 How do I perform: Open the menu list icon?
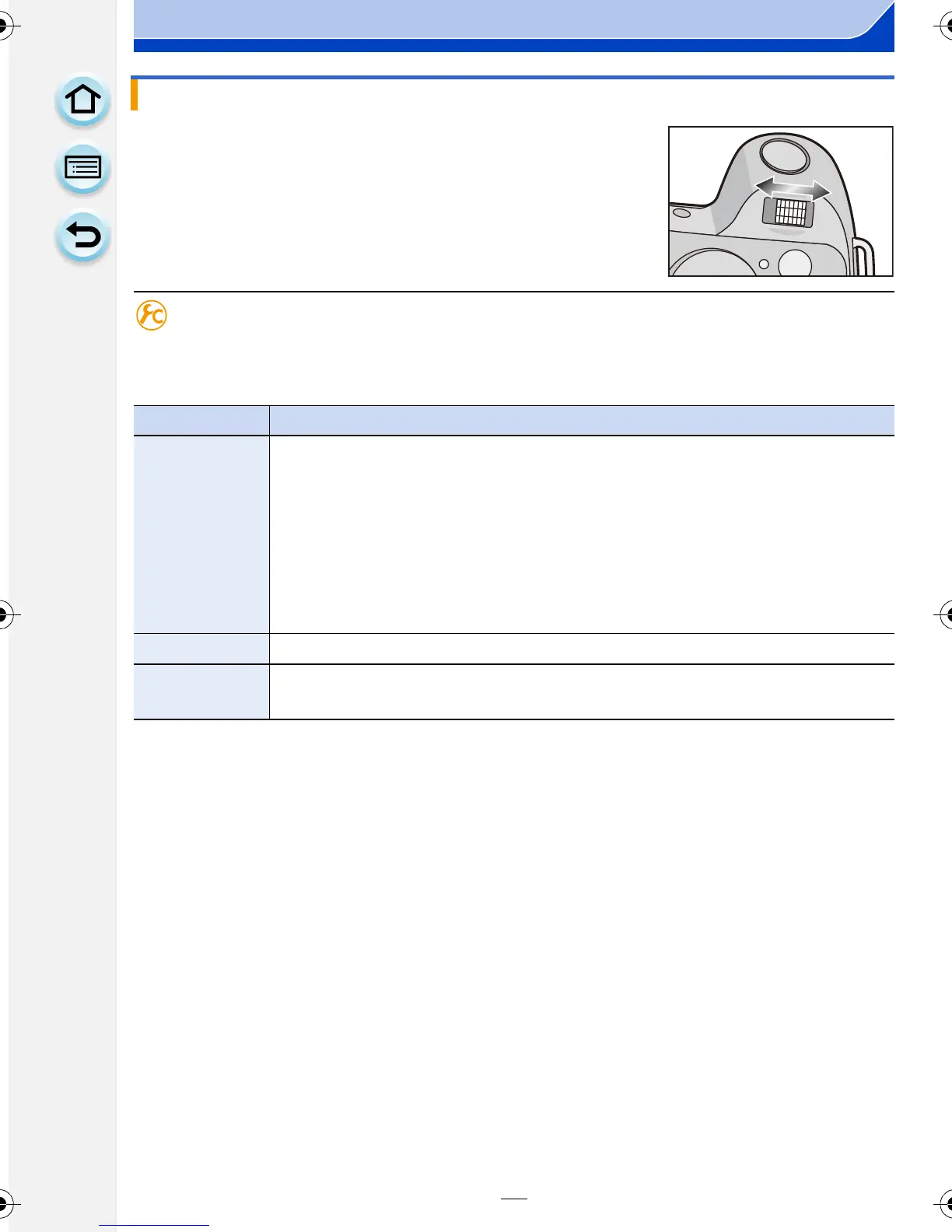tap(82, 169)
